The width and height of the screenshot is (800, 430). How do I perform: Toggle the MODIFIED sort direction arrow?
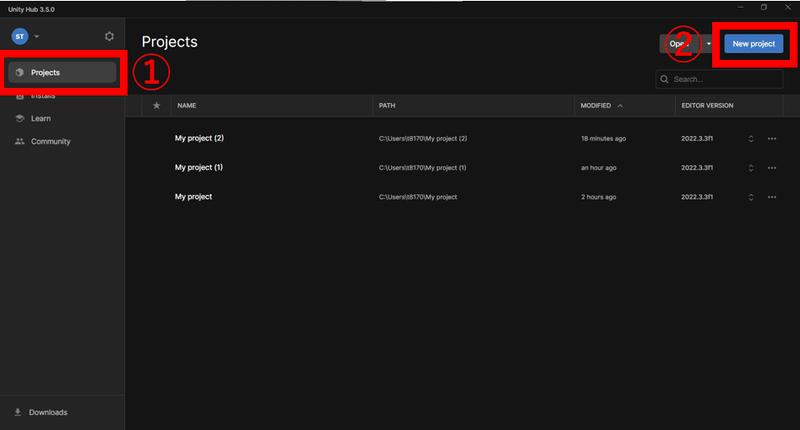620,106
